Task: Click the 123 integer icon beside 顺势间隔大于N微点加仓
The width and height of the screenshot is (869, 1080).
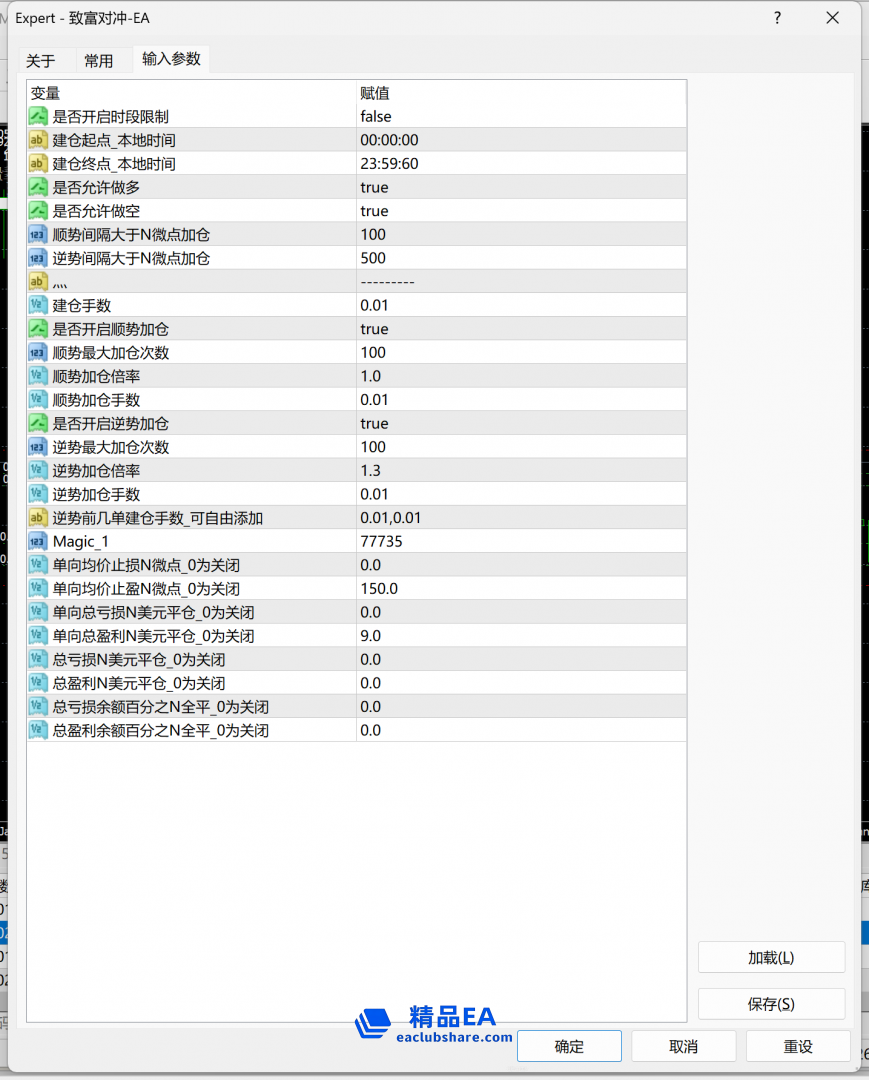Action: [x=37, y=234]
